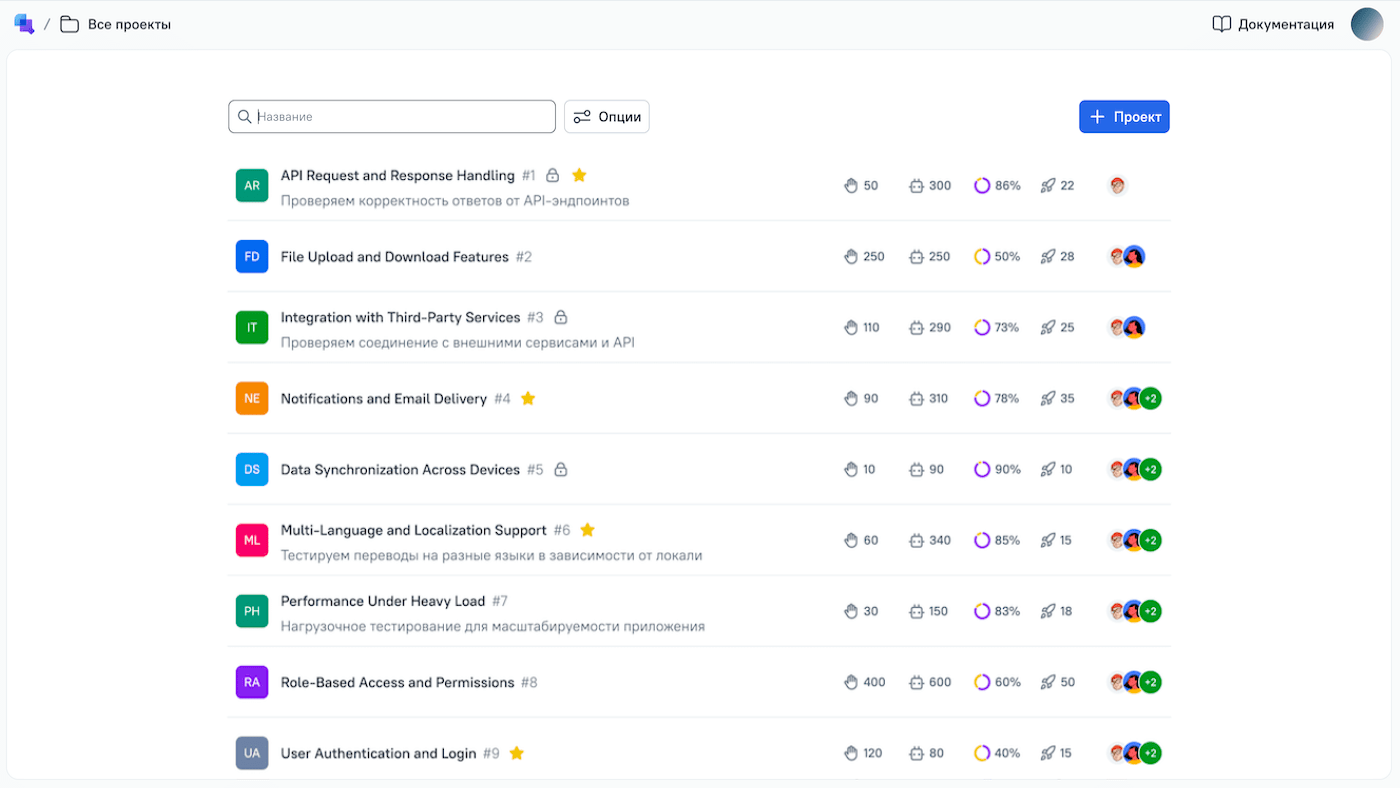Click lock icon on Data Synchronization project
The height and width of the screenshot is (788, 1400).
pos(561,469)
